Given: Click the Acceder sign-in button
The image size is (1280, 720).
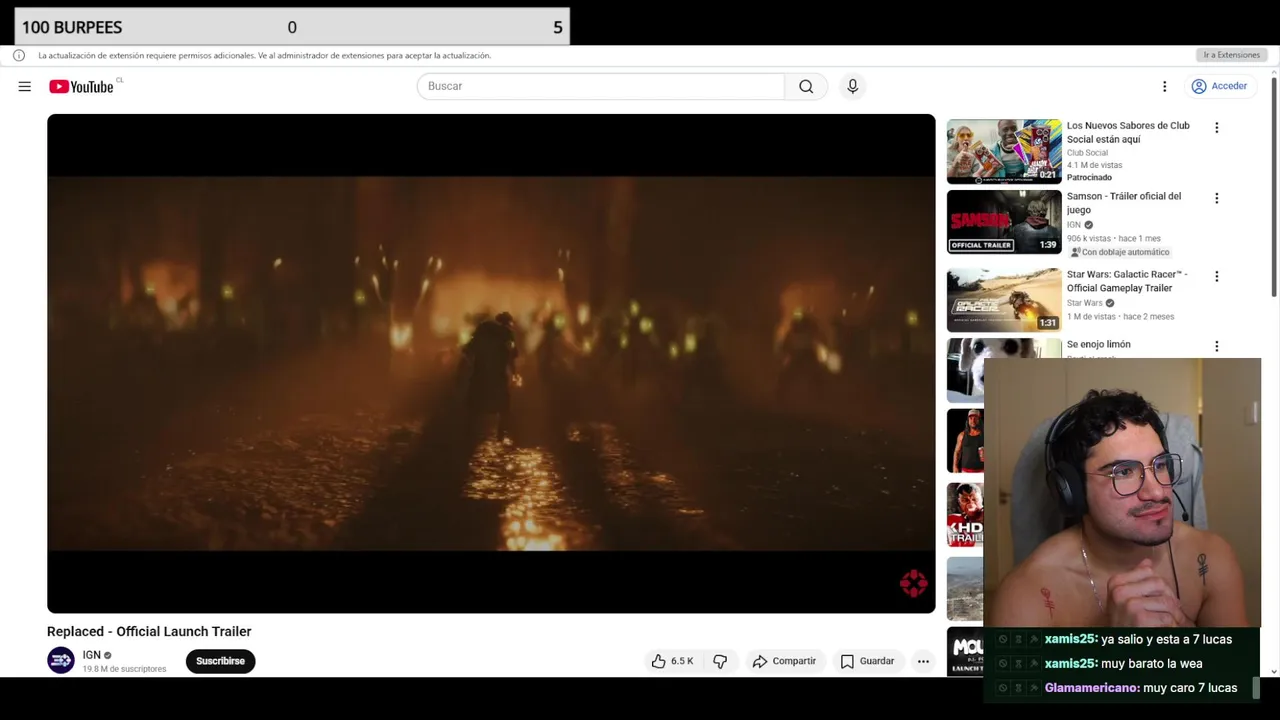Looking at the screenshot, I should (1219, 86).
